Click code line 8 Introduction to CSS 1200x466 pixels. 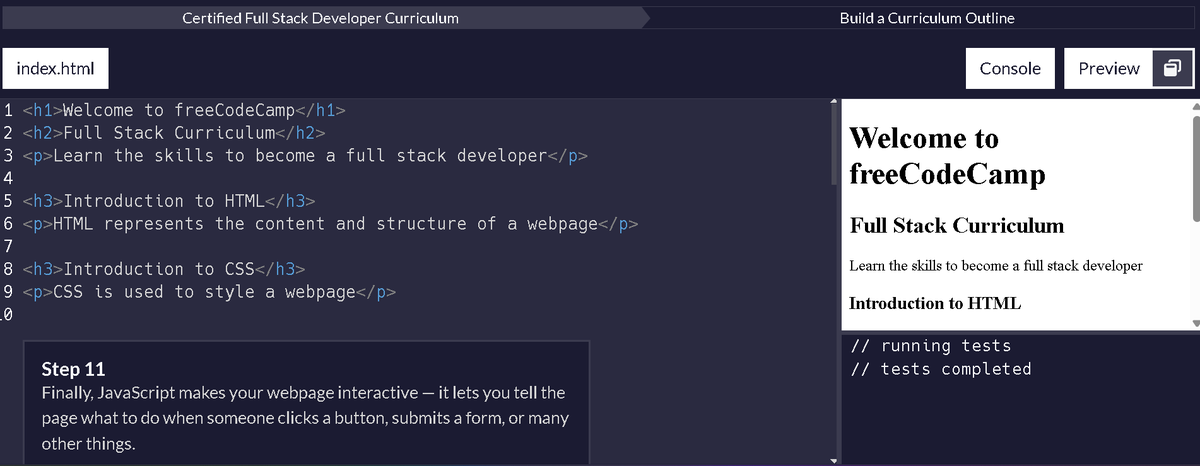click(164, 269)
